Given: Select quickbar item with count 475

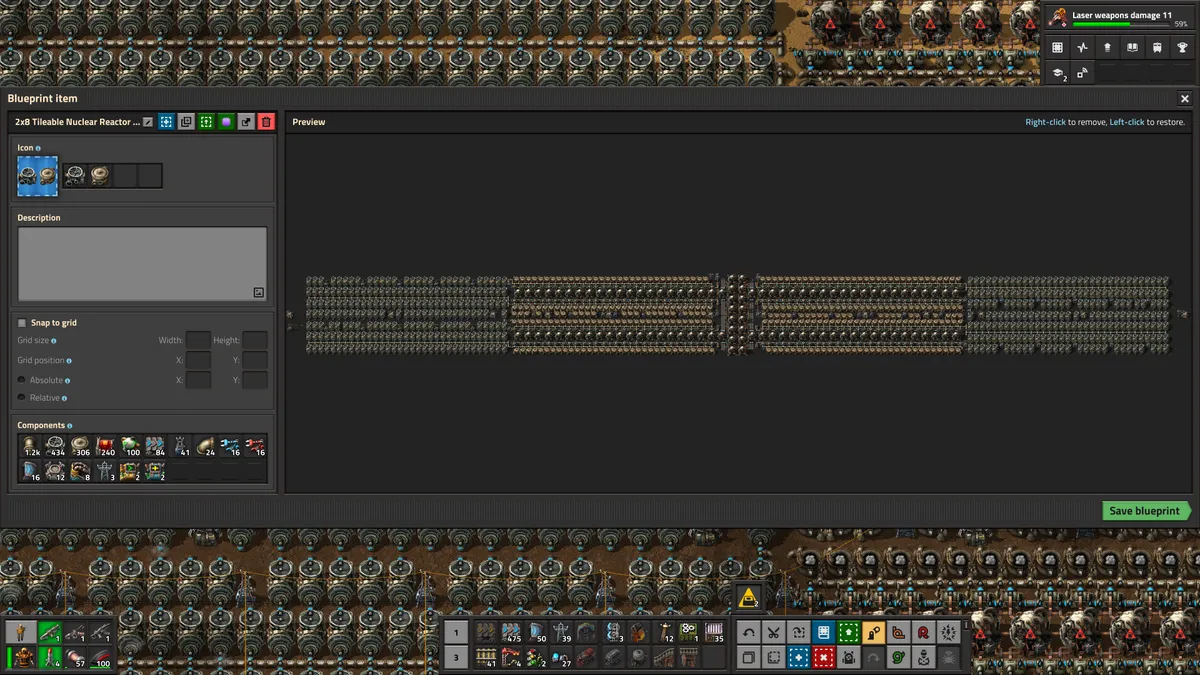Looking at the screenshot, I should coord(511,632).
